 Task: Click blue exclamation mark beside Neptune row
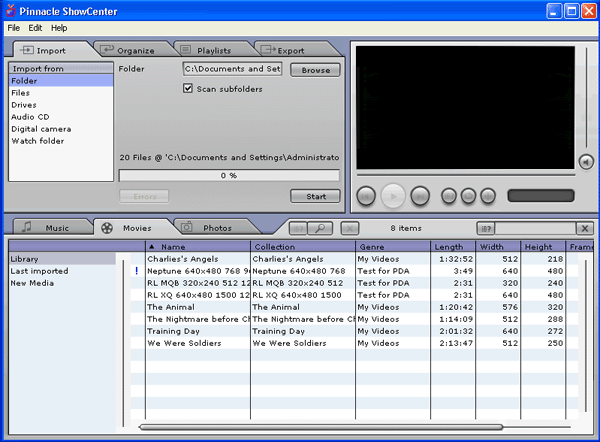click(137, 271)
